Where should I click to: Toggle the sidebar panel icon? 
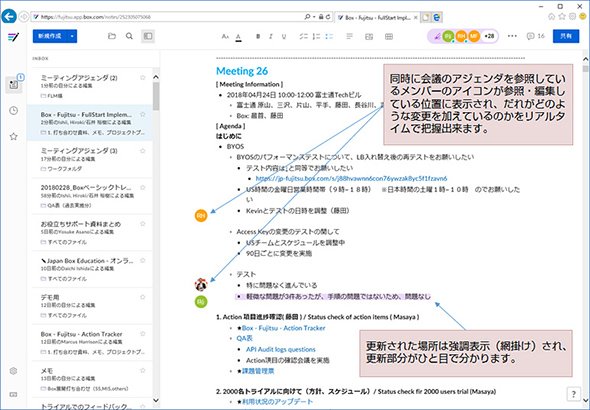148,36
